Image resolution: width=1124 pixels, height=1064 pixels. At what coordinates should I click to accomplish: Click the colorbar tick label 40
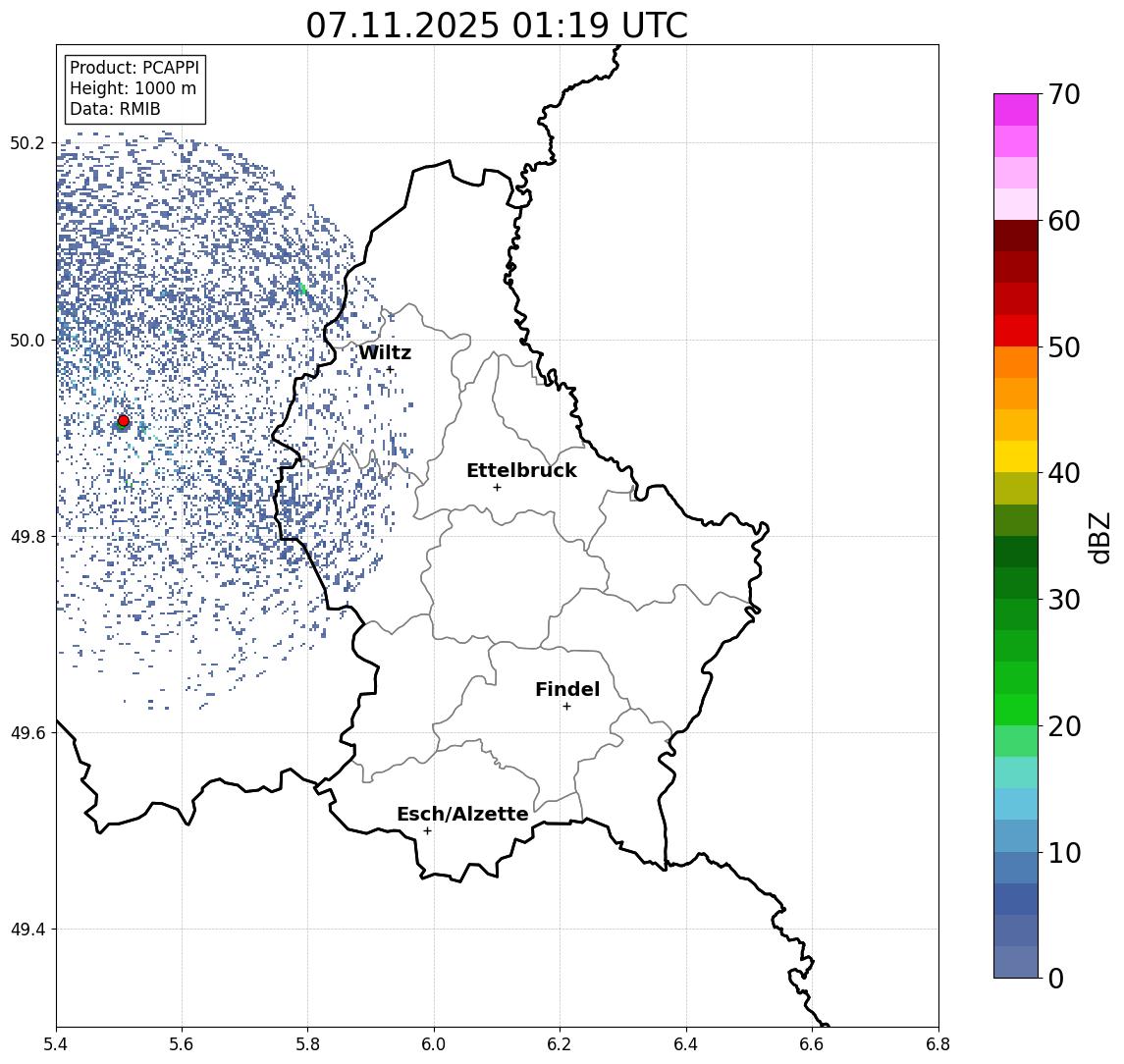1064,473
